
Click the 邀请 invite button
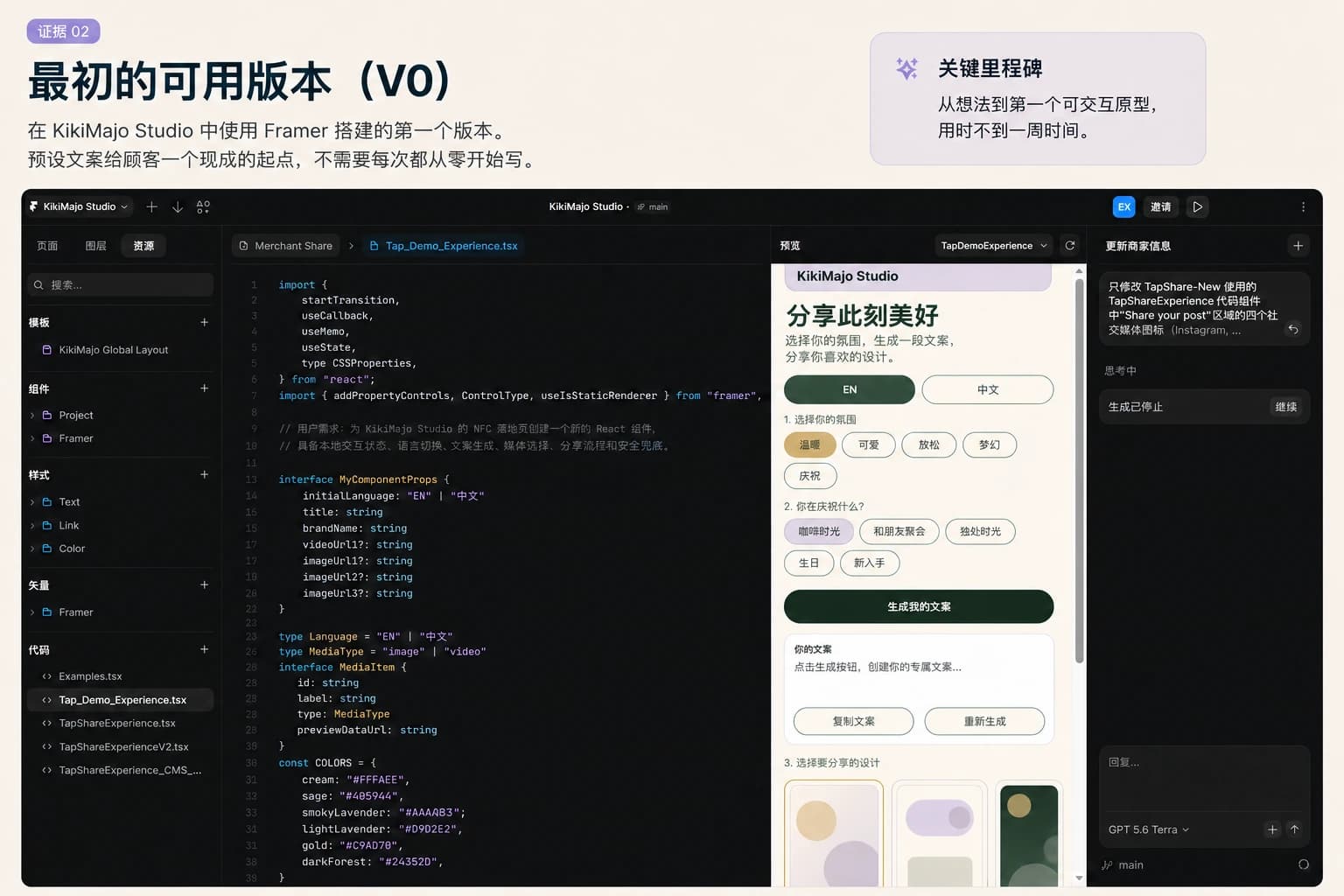[x=1160, y=206]
